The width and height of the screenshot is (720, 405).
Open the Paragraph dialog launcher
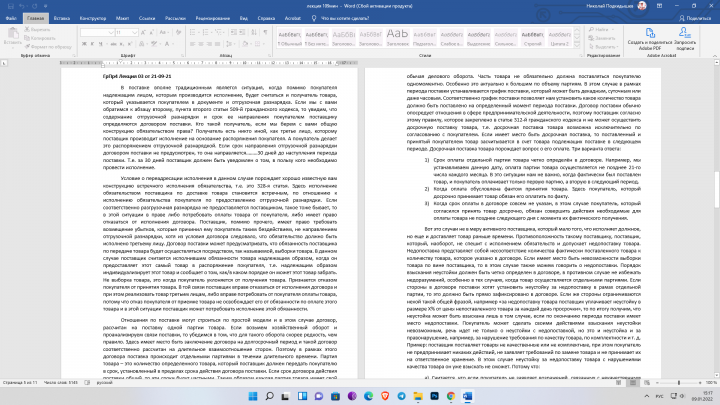[270, 56]
